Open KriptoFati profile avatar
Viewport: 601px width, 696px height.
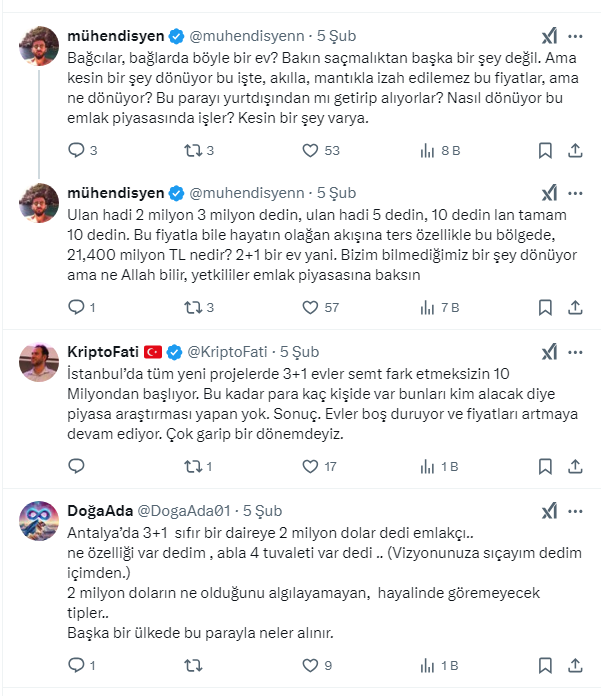click(38, 362)
